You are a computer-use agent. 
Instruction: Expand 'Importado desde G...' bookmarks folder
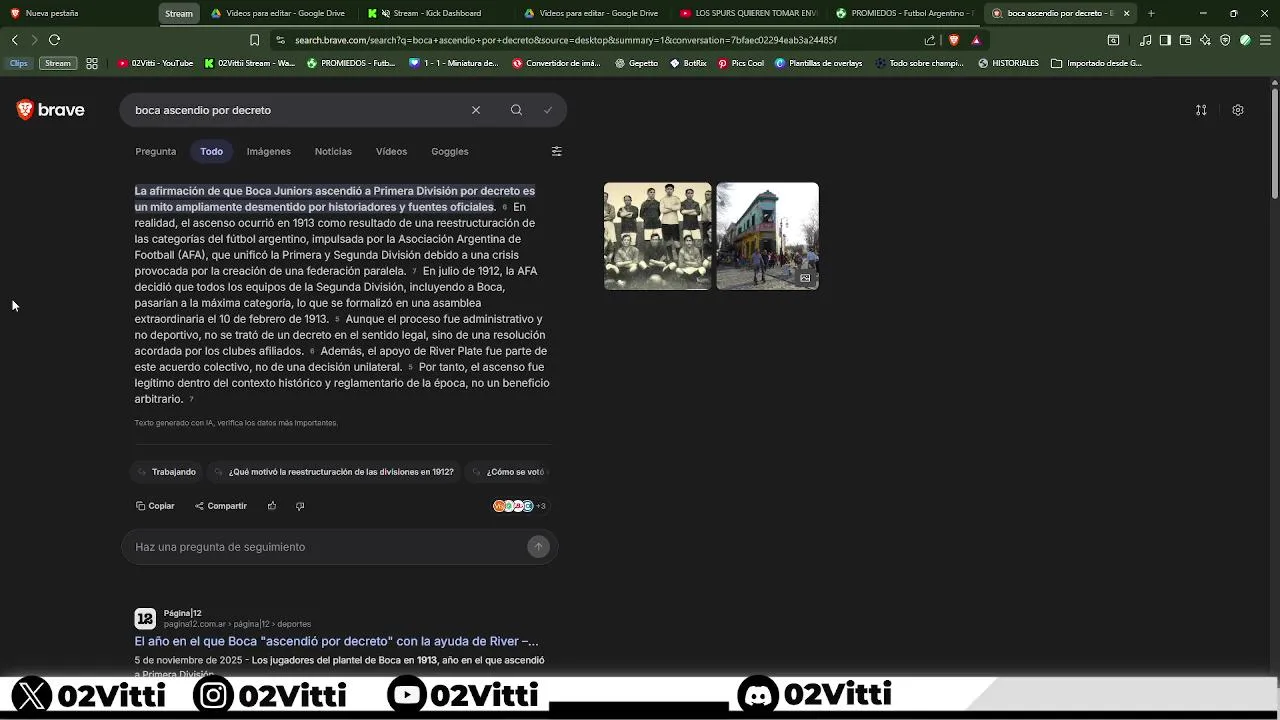coord(1096,63)
